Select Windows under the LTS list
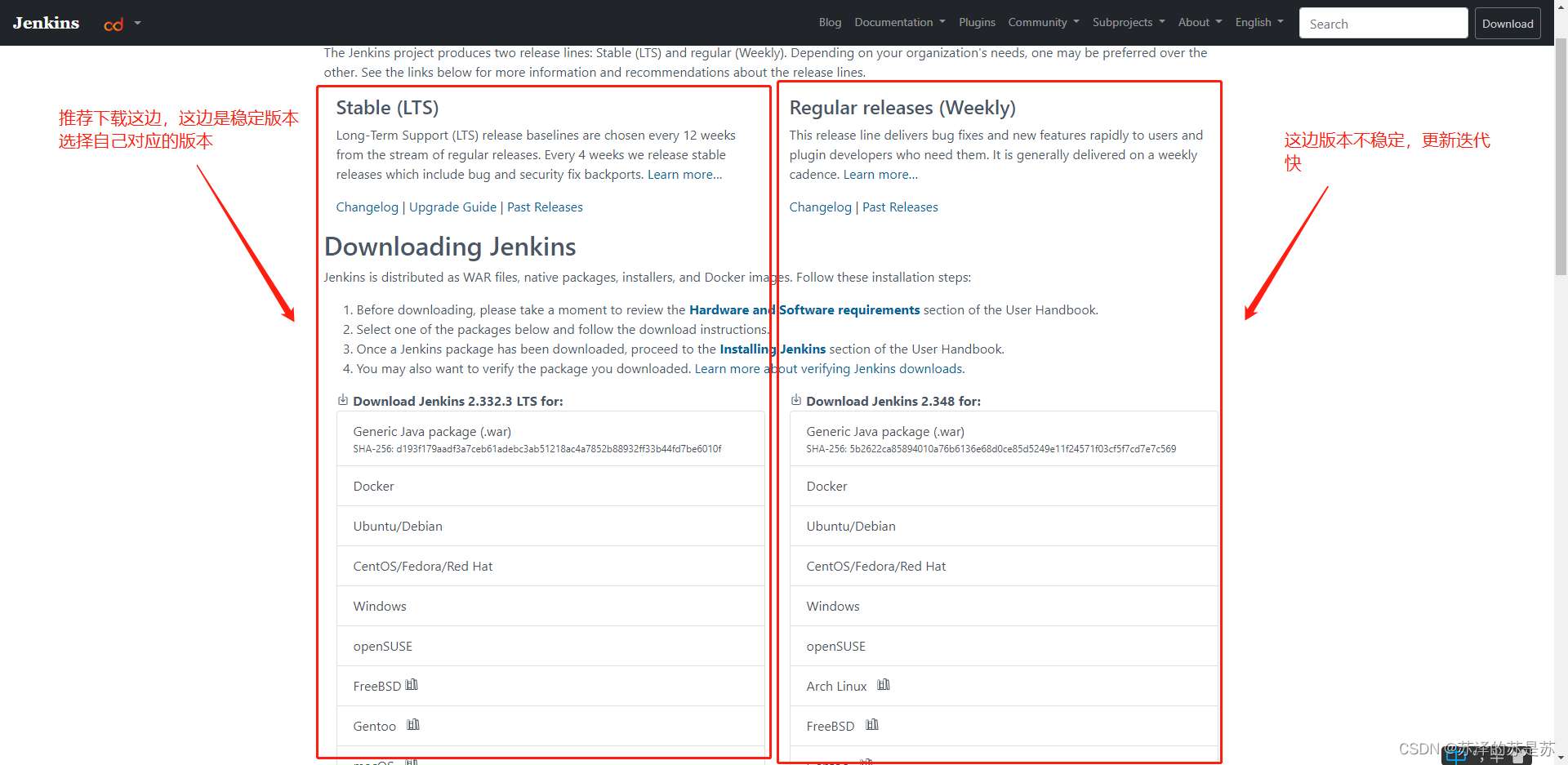 click(550, 607)
